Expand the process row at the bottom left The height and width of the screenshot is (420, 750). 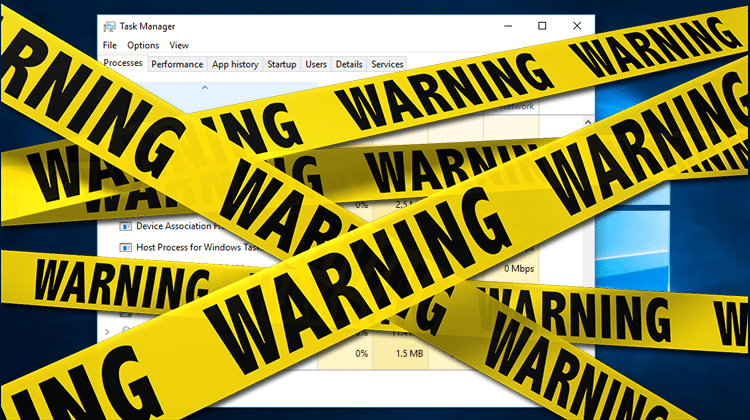[x=108, y=331]
